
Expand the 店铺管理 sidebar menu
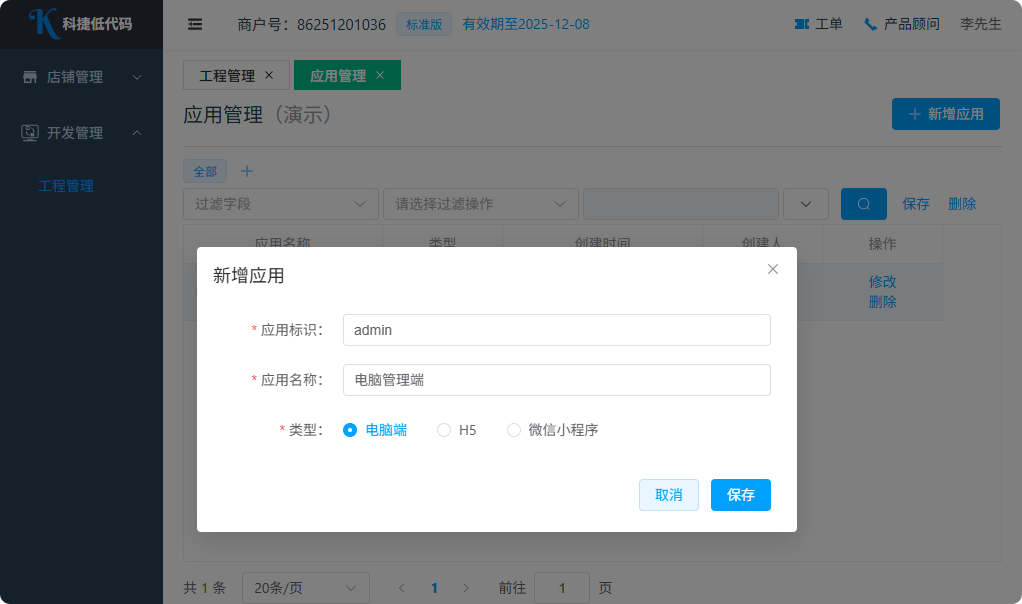tap(81, 77)
